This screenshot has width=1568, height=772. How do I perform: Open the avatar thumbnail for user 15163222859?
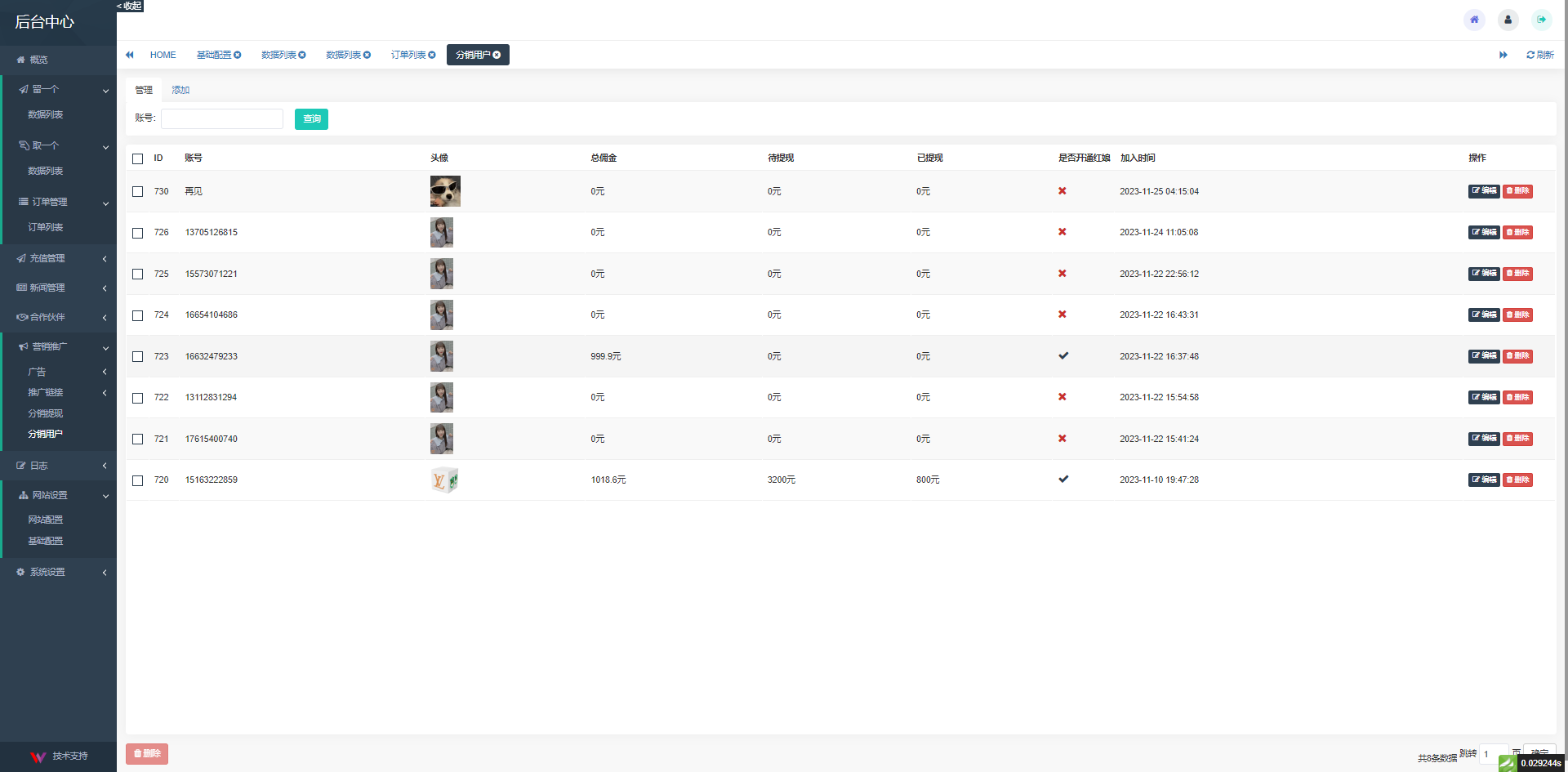point(444,480)
